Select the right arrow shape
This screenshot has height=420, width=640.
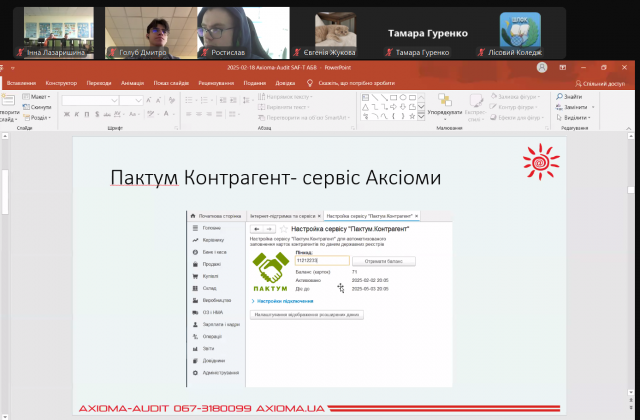pyautogui.click(x=393, y=107)
